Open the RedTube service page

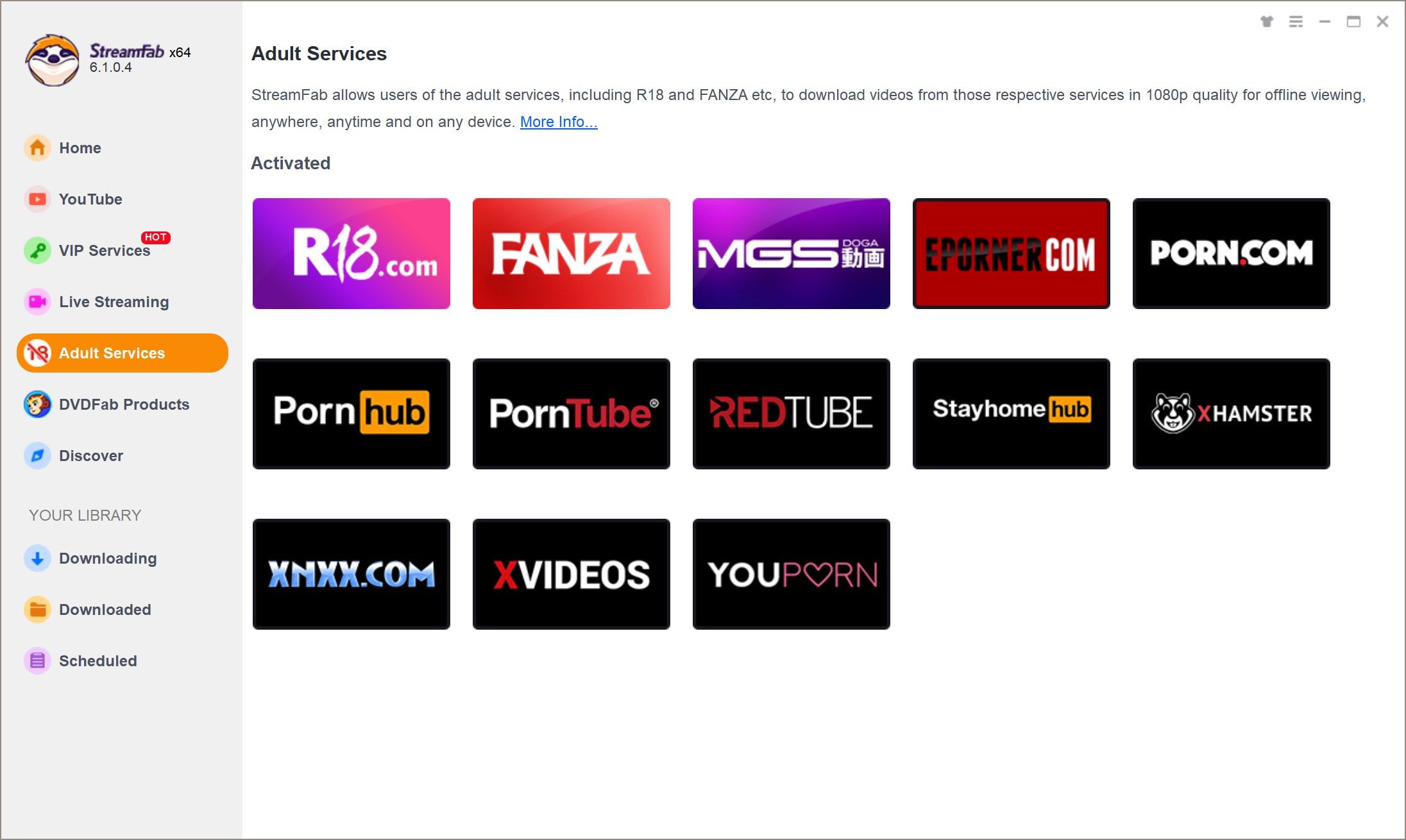(790, 413)
